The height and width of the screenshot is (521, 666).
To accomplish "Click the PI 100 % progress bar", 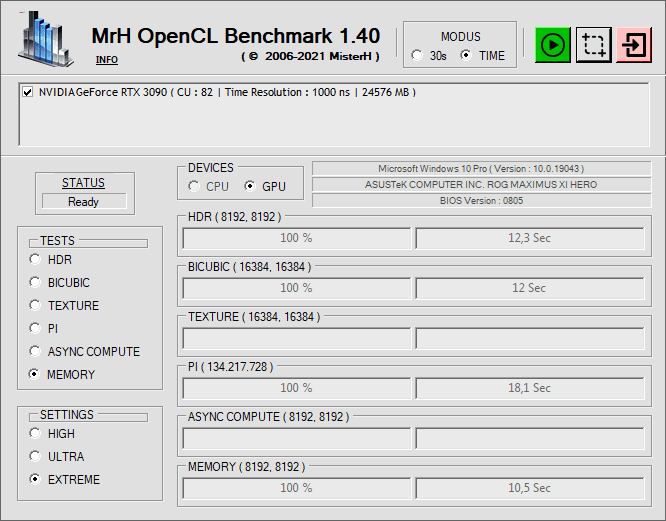I will tap(296, 388).
